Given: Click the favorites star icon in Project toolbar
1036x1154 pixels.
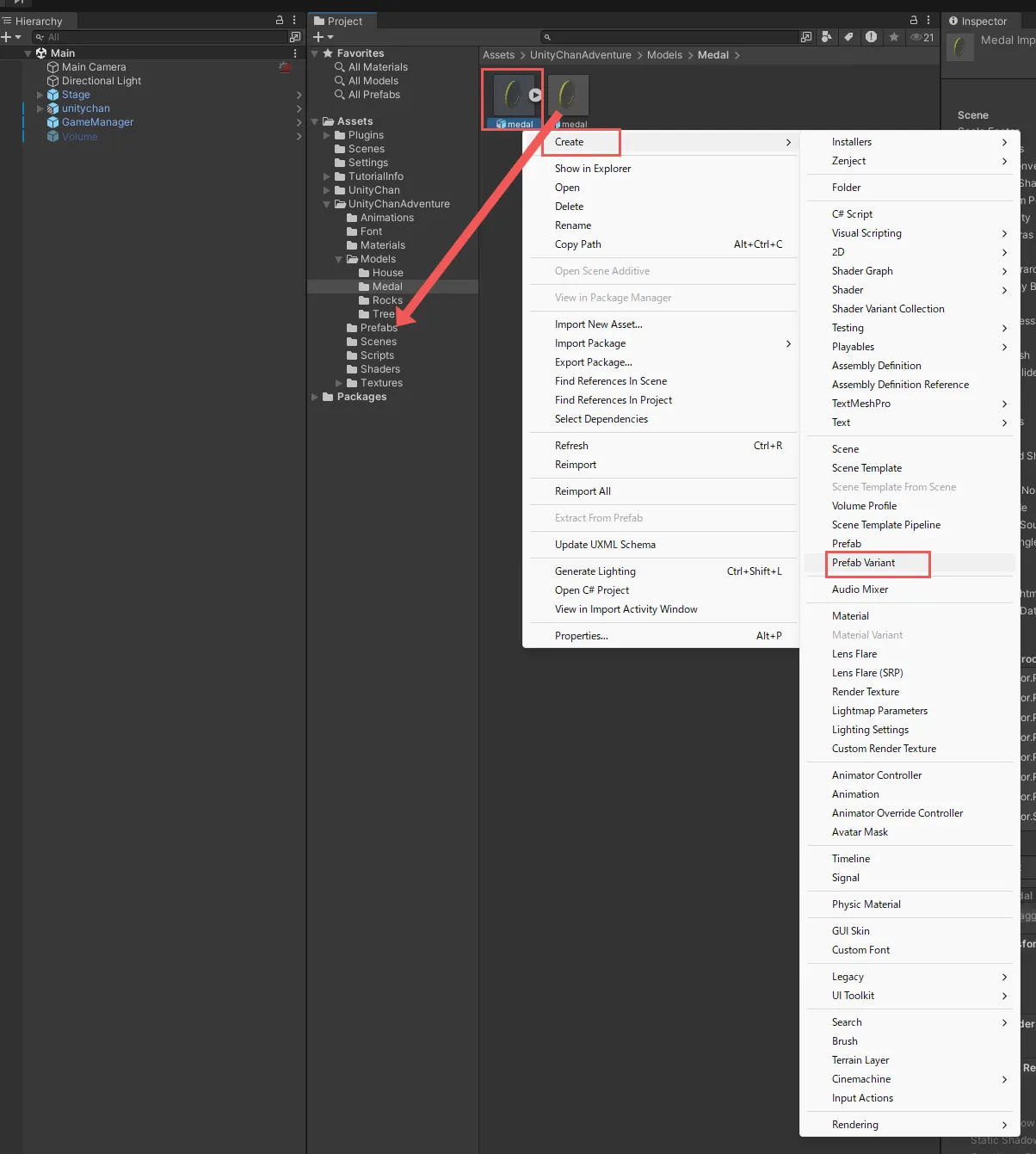Looking at the screenshot, I should pos(894,37).
